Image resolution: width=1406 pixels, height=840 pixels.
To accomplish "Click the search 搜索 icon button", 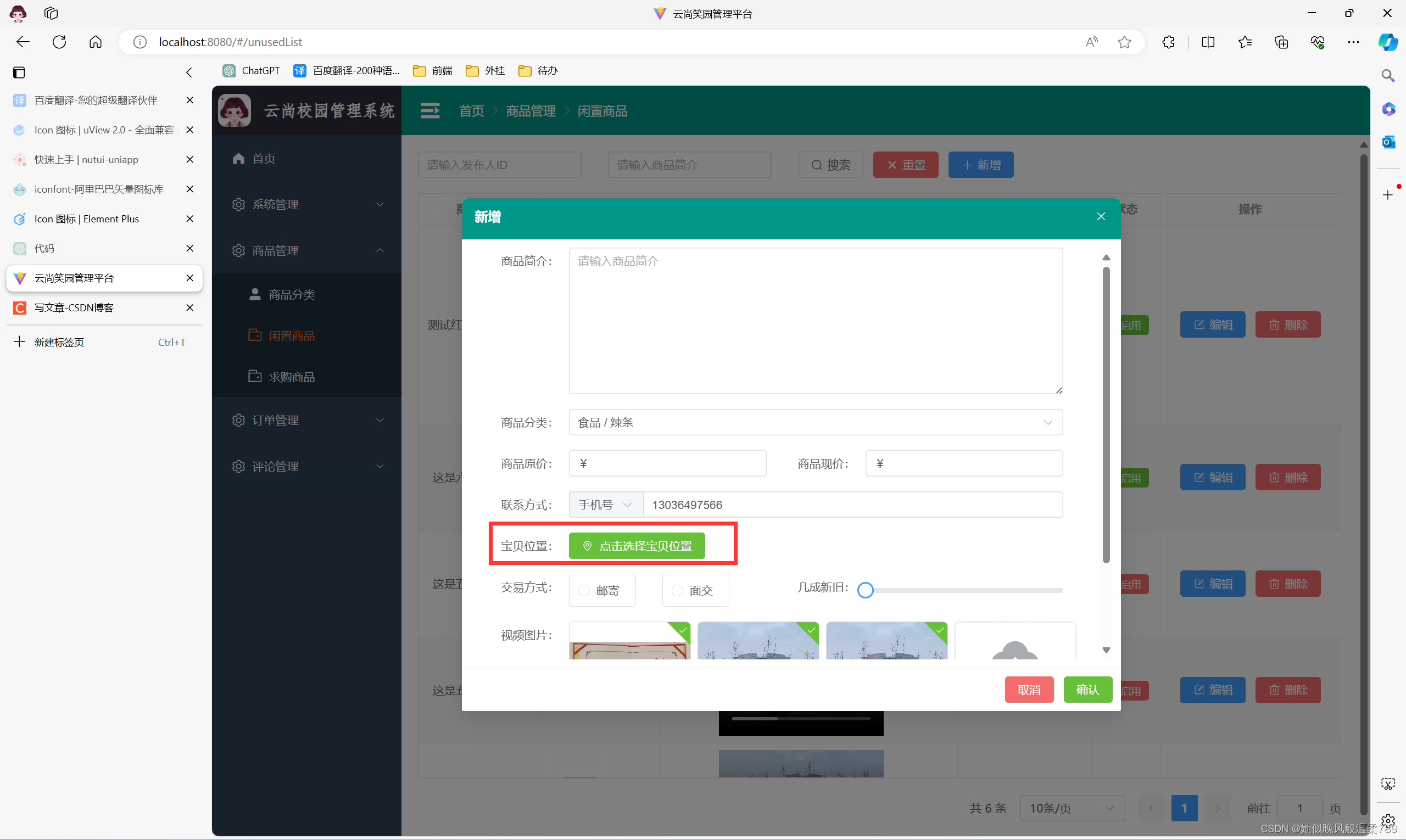I will [x=831, y=165].
